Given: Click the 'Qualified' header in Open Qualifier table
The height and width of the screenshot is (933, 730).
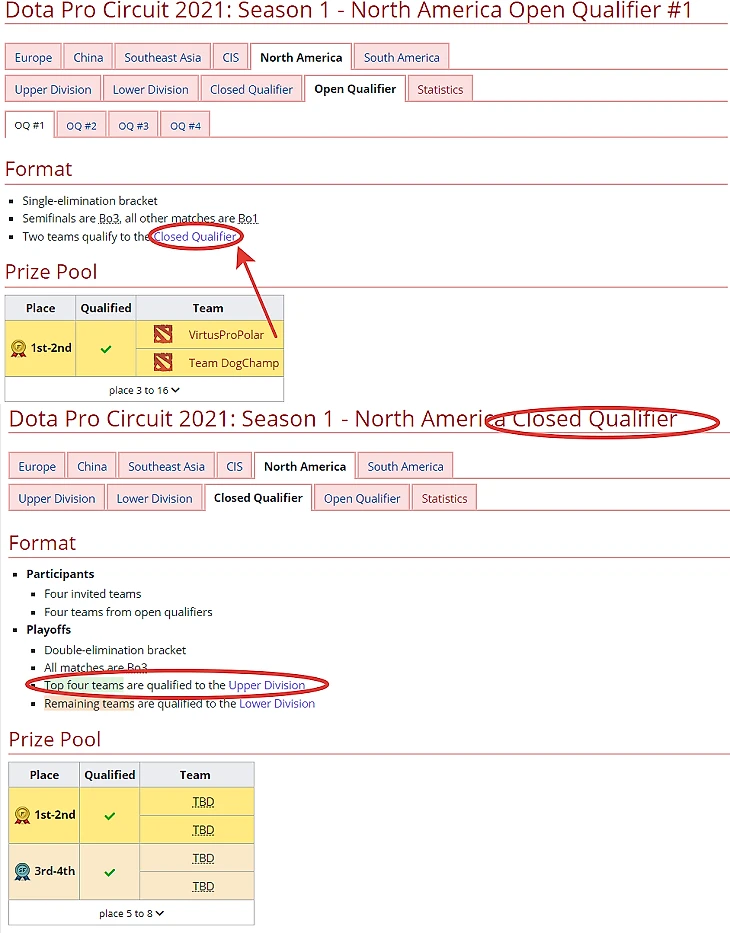Looking at the screenshot, I should (x=106, y=308).
